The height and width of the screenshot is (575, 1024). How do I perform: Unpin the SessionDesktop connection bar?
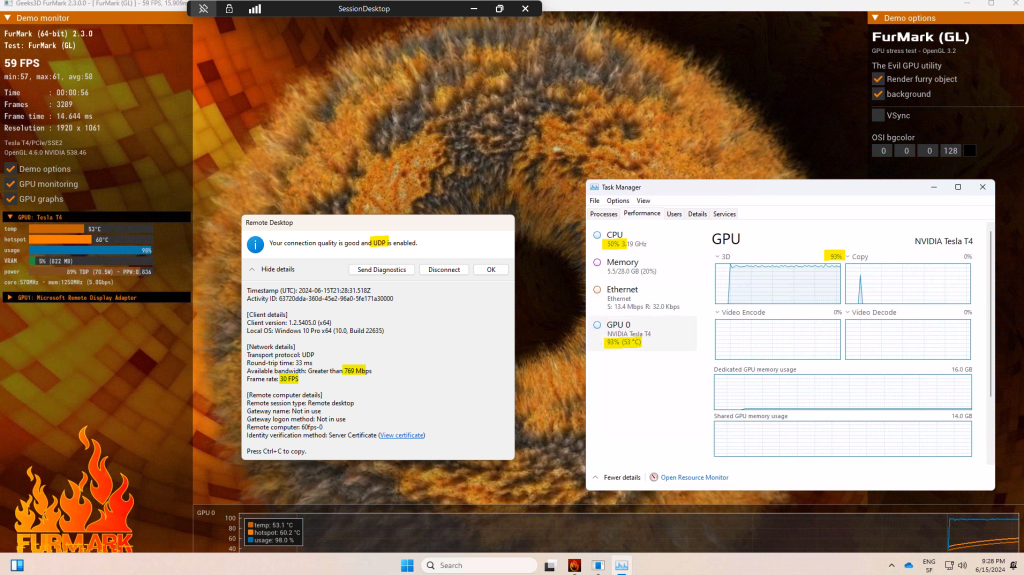coord(204,9)
